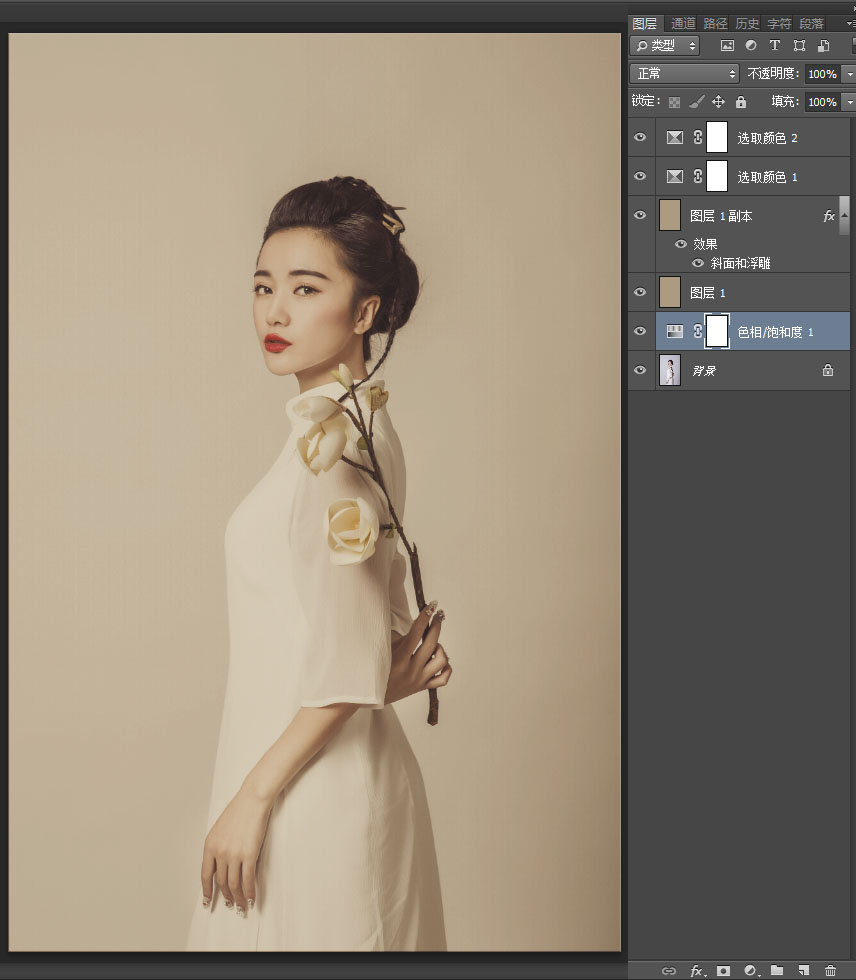The image size is (856, 980).
Task: Switch to the 路径 tab
Action: coord(715,24)
